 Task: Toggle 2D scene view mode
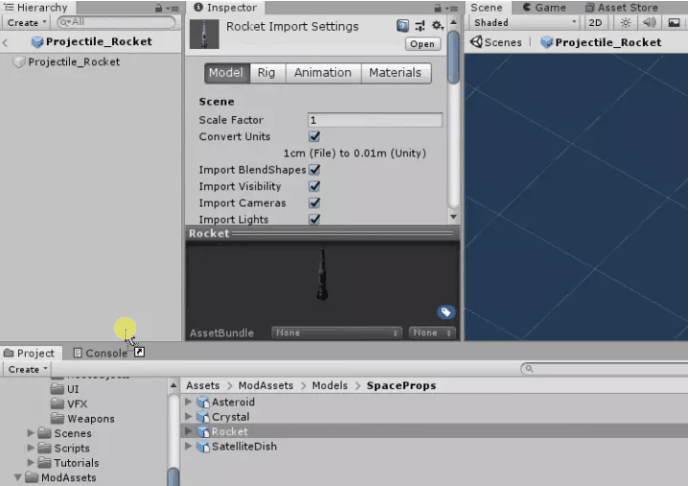click(x=595, y=22)
